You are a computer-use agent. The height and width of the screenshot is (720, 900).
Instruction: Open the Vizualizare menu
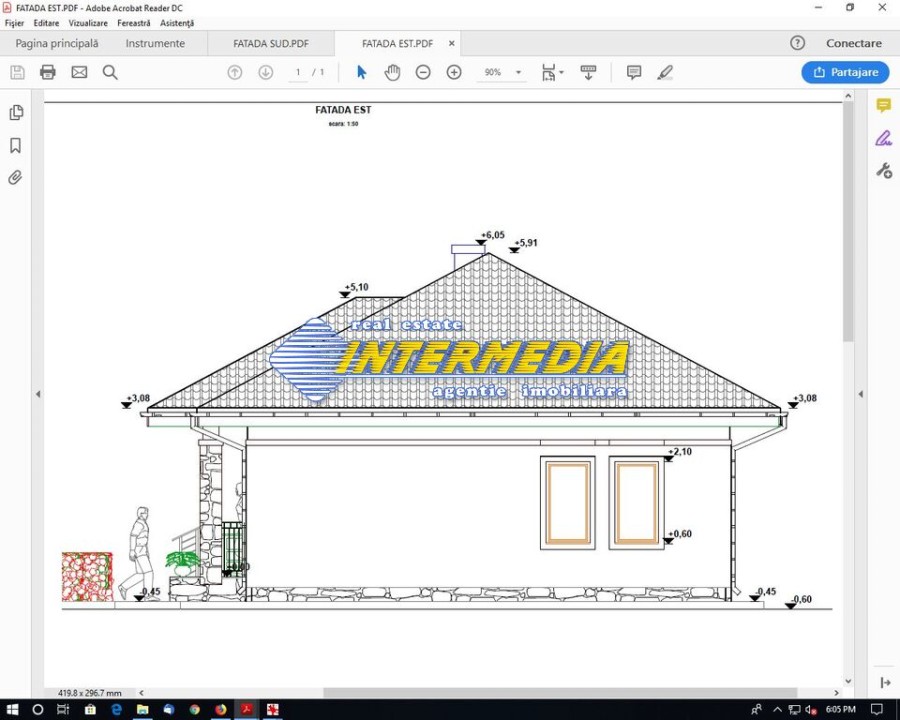(x=88, y=23)
